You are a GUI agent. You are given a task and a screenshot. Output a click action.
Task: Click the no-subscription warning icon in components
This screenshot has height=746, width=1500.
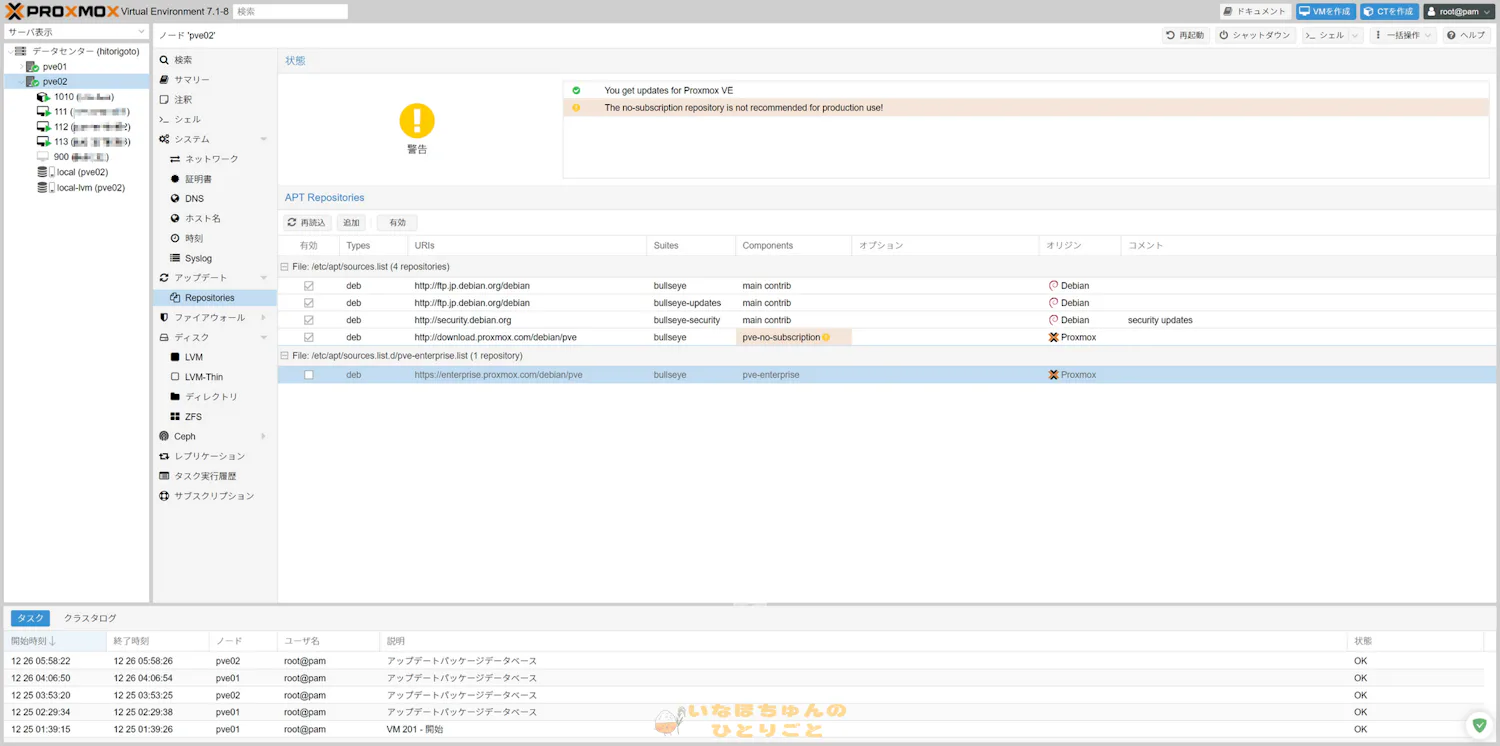(x=826, y=337)
